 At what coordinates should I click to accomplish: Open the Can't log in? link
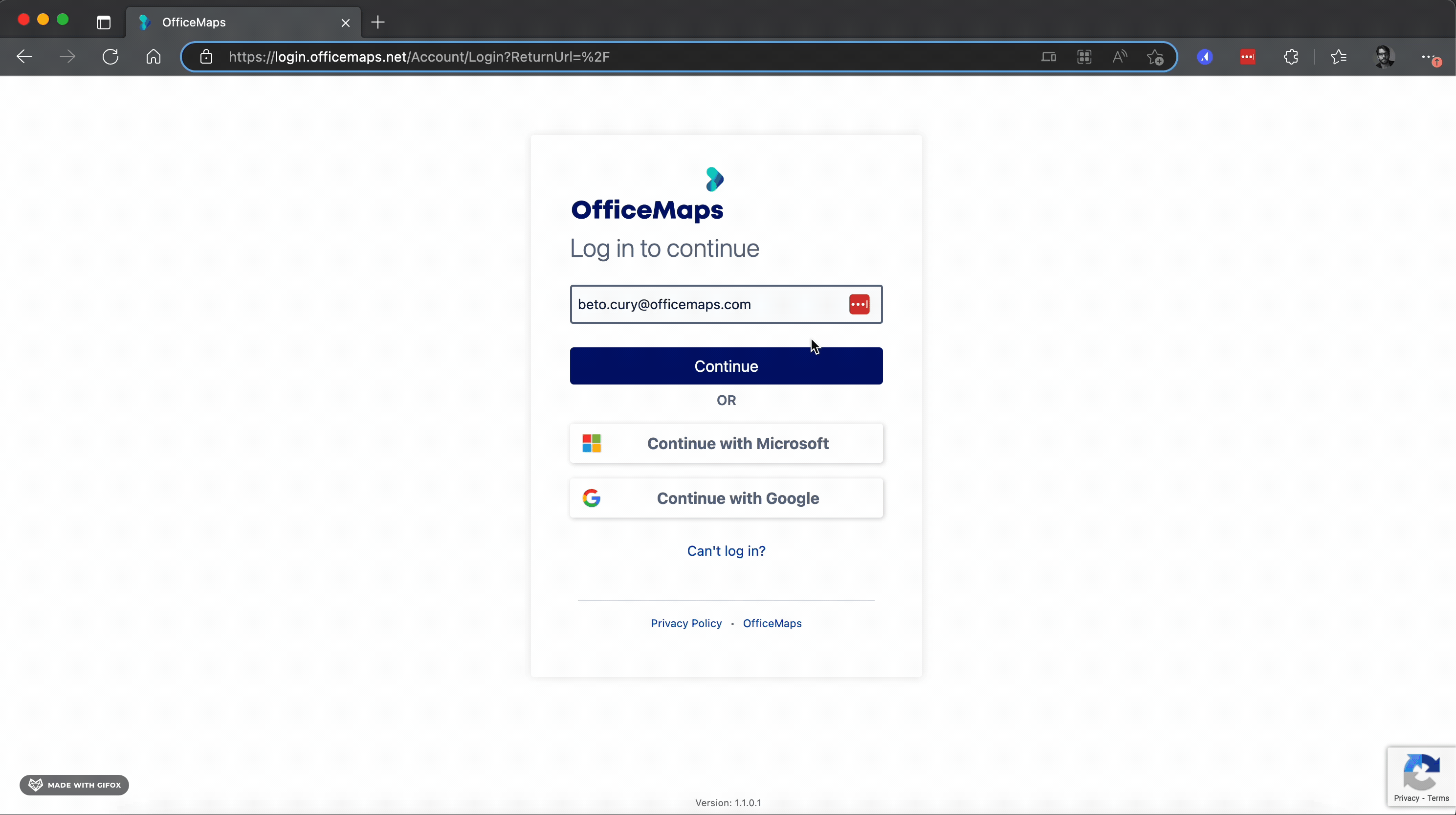[x=727, y=551]
